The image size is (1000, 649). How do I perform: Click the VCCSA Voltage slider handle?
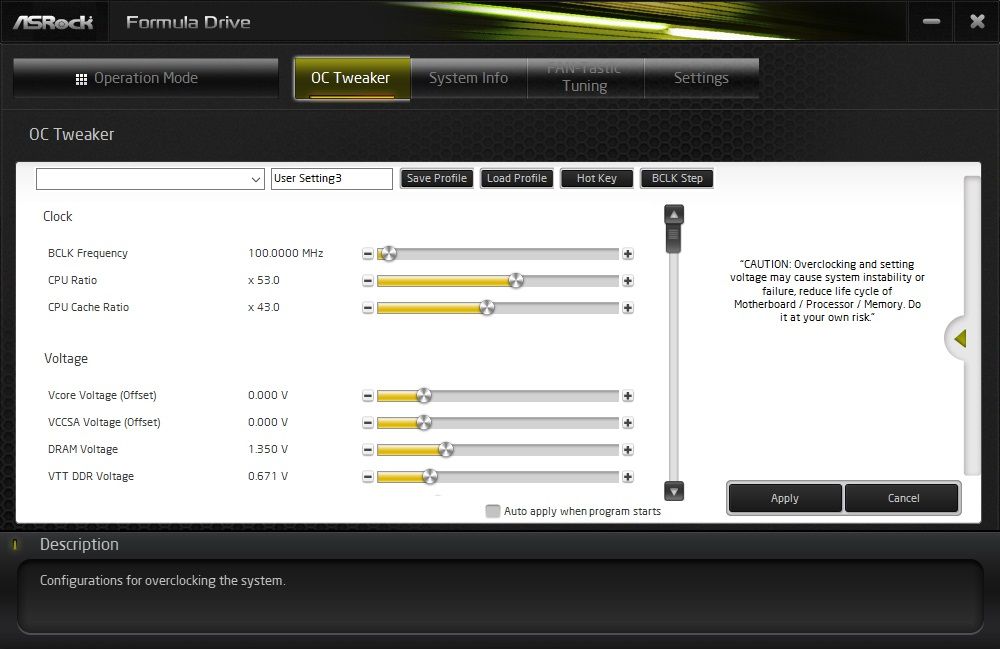(x=423, y=423)
